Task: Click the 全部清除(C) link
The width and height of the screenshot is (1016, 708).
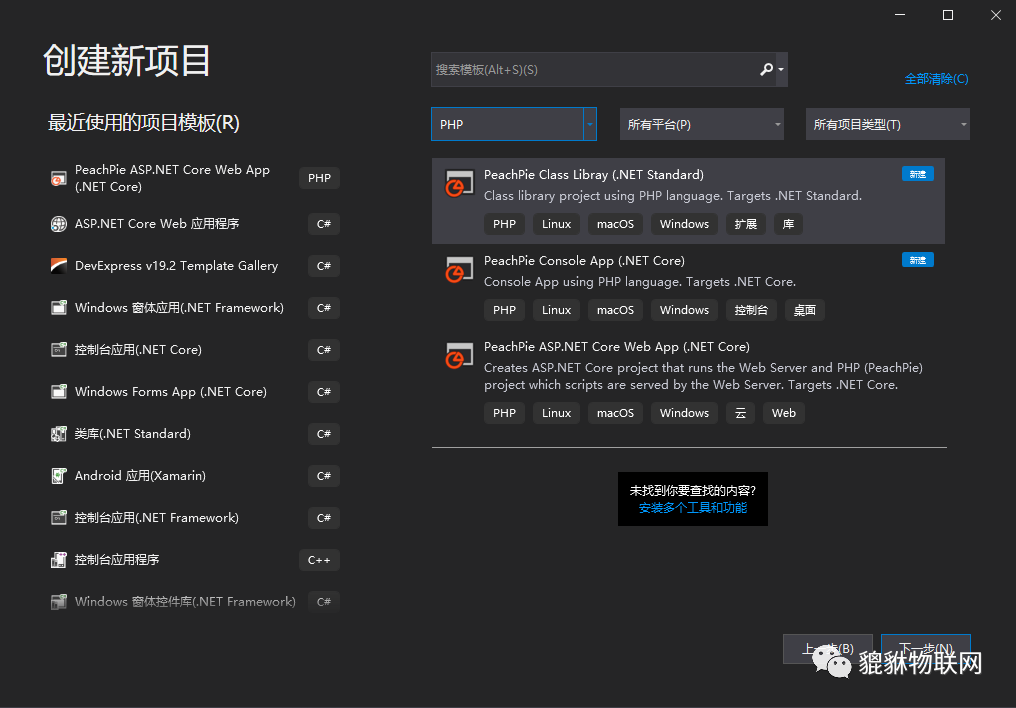Action: click(x=936, y=79)
